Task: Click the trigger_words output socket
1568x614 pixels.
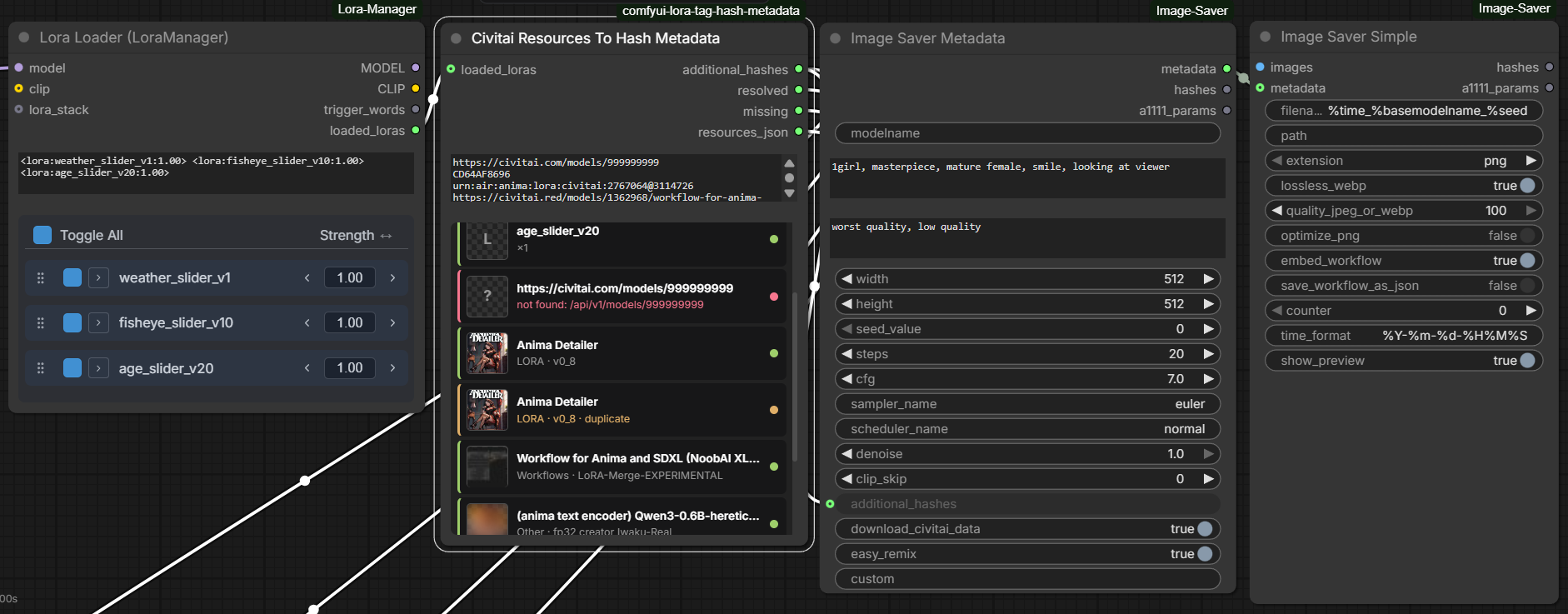Action: click(x=415, y=109)
